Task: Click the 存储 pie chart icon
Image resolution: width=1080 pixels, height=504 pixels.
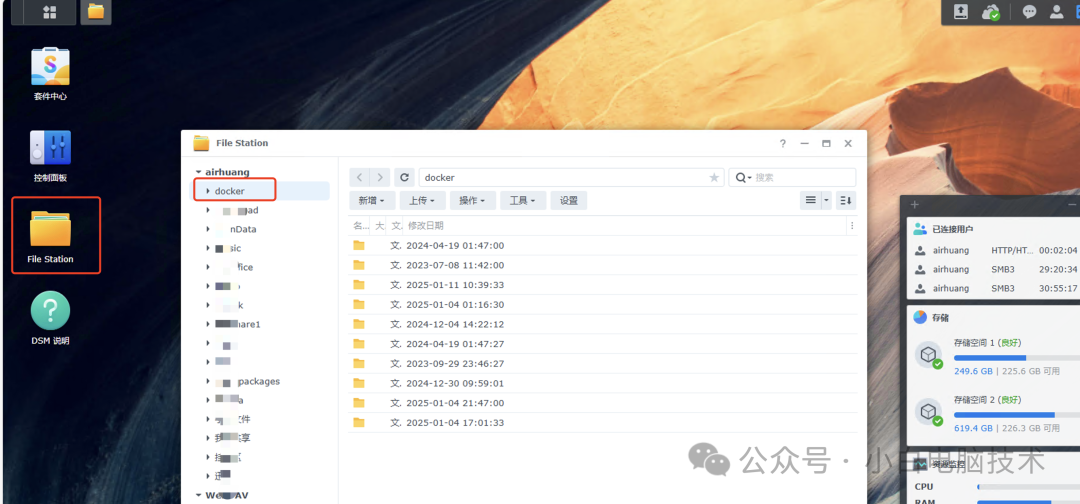Action: [x=920, y=317]
